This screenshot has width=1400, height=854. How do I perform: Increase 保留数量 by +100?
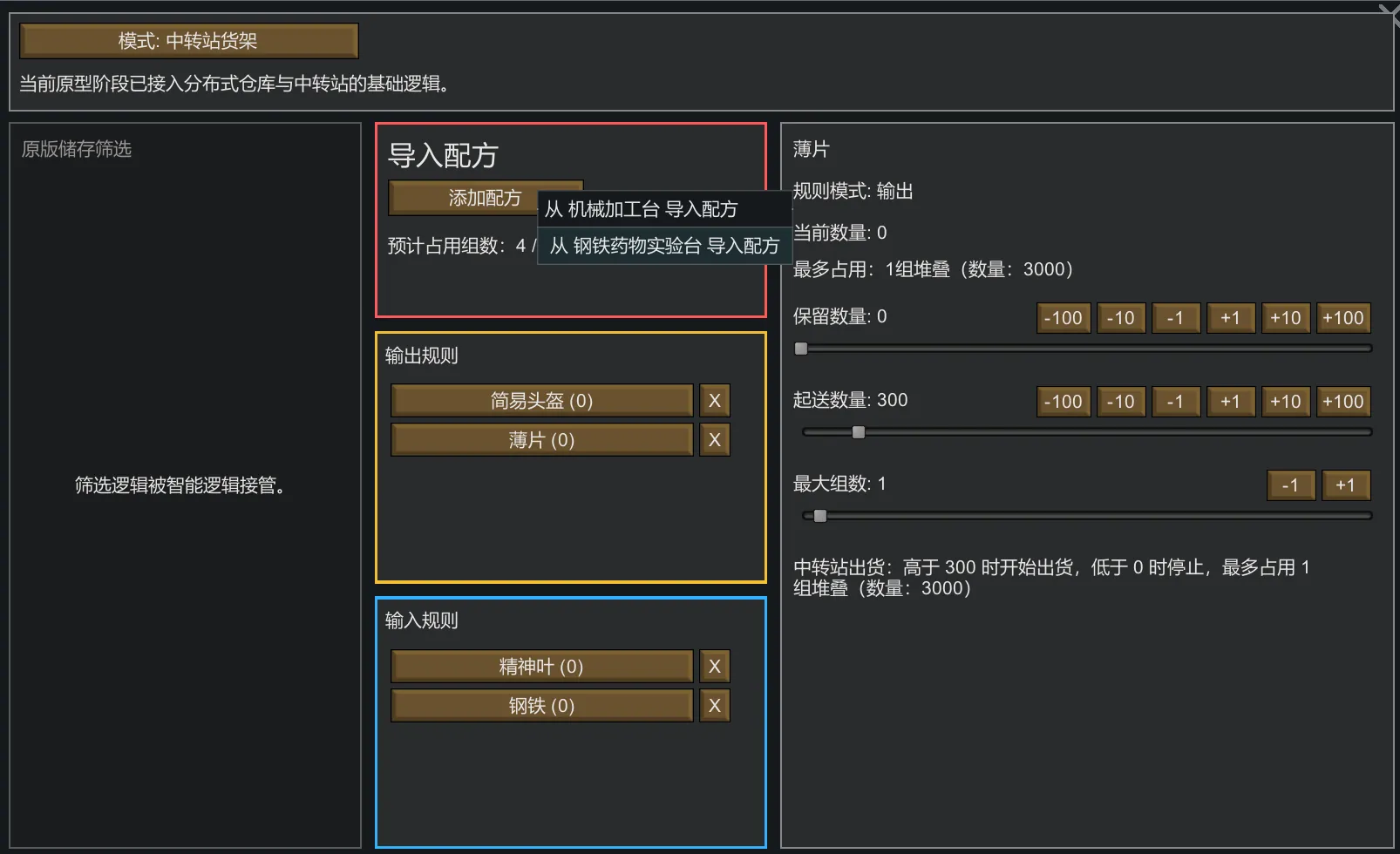(x=1342, y=318)
